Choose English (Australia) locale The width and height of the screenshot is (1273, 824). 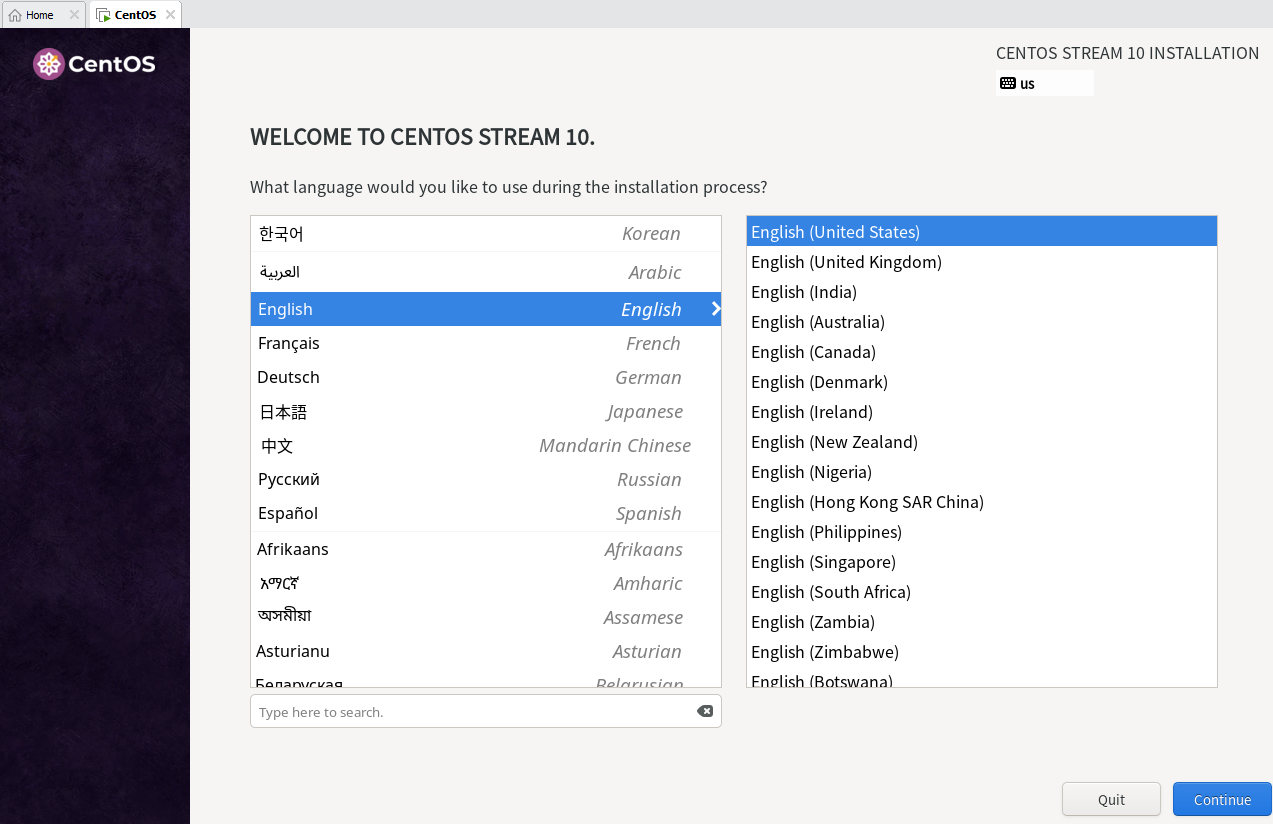pyautogui.click(x=982, y=322)
